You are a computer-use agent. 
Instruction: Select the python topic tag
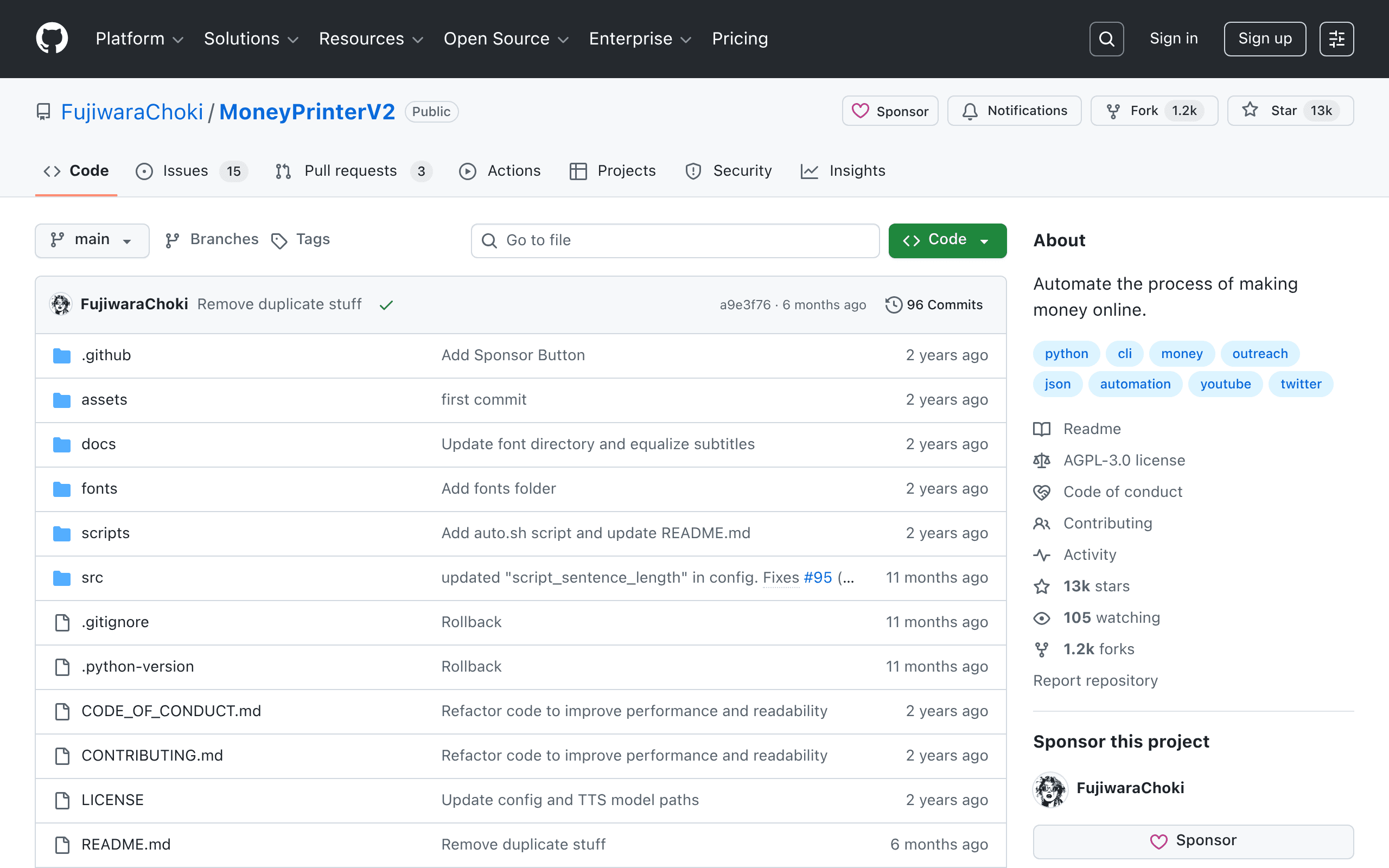[1066, 354]
